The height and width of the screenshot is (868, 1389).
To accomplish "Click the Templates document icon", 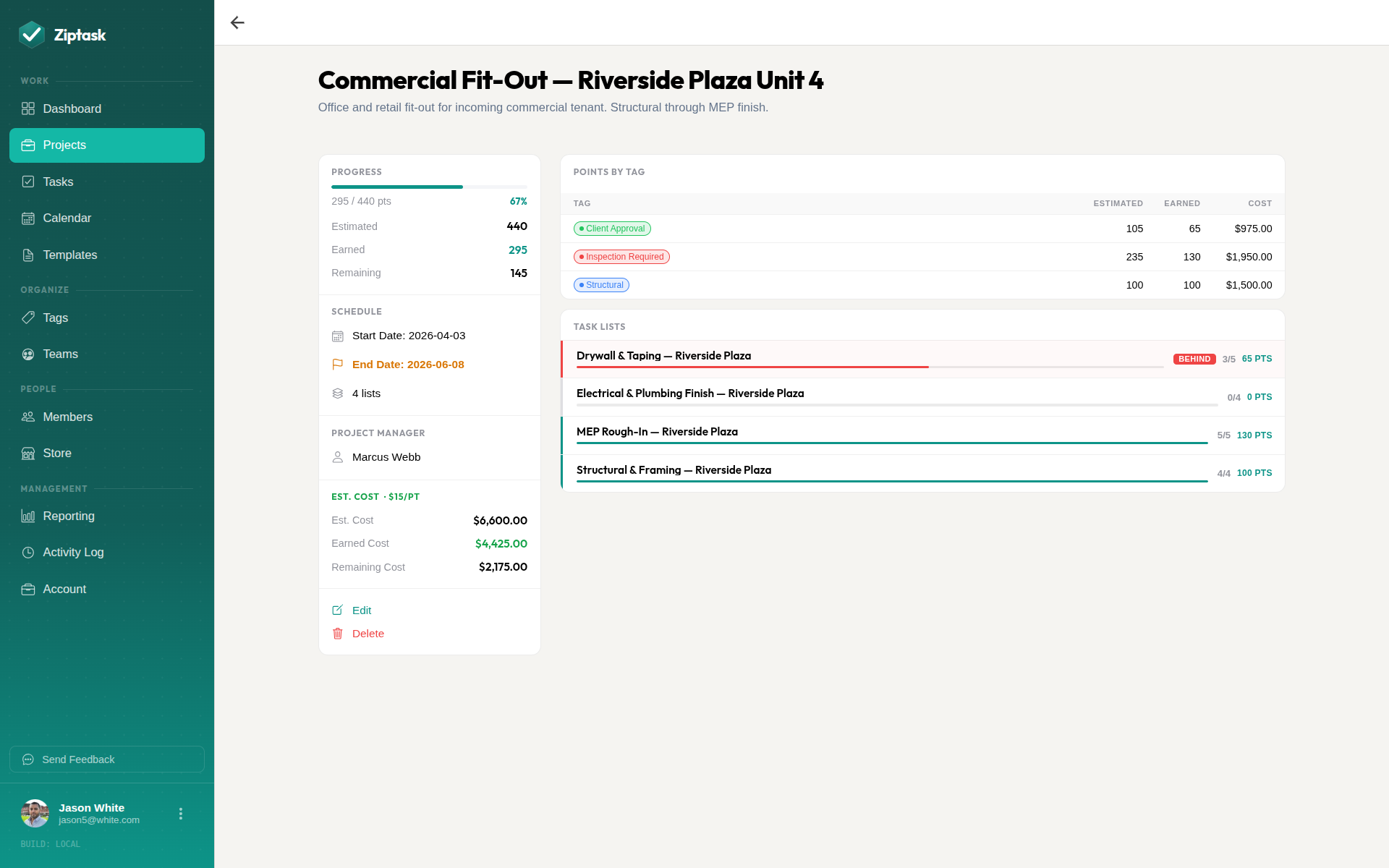I will pos(28,255).
